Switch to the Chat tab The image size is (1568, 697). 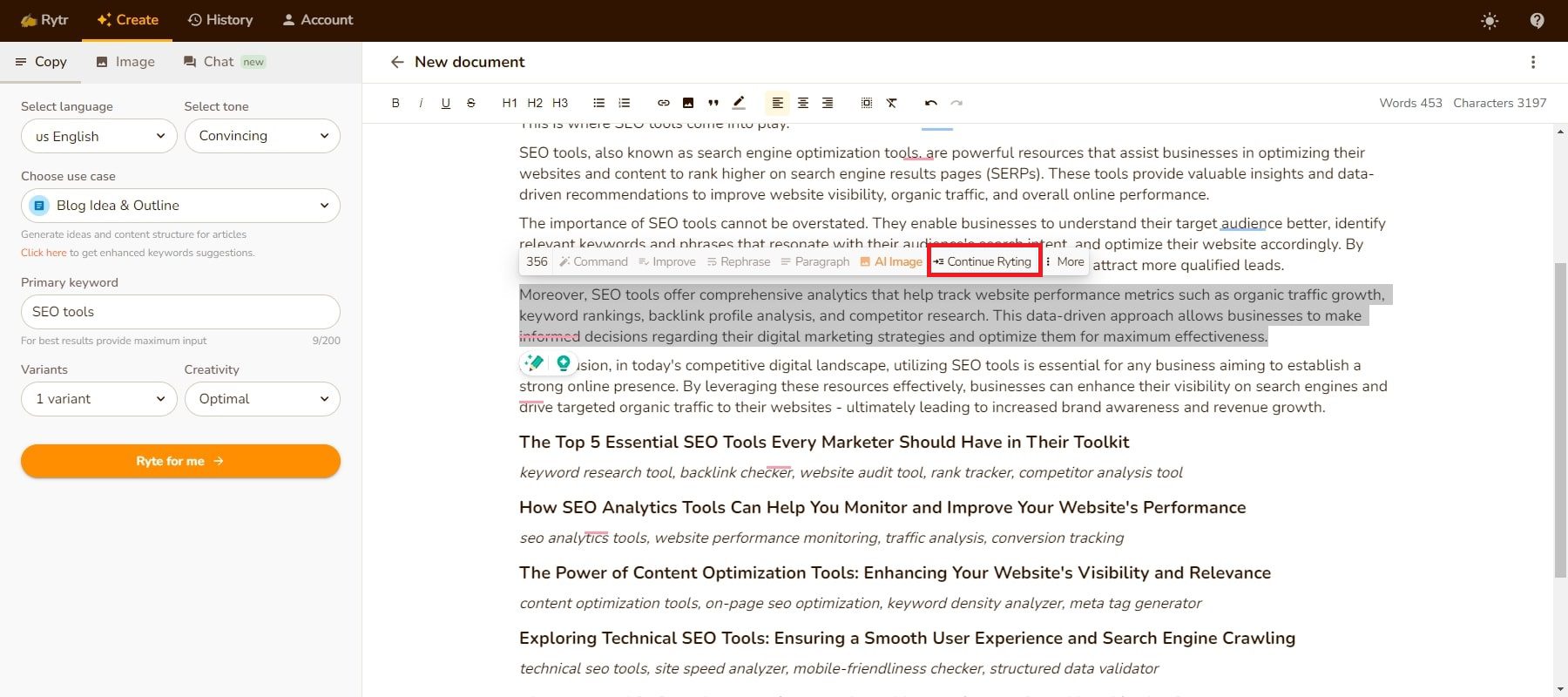point(218,62)
